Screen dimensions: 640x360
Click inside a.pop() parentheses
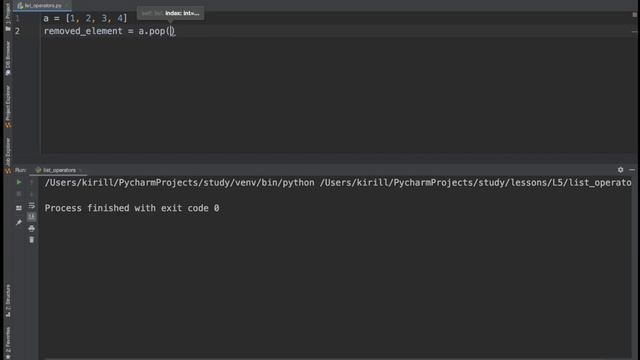click(171, 31)
